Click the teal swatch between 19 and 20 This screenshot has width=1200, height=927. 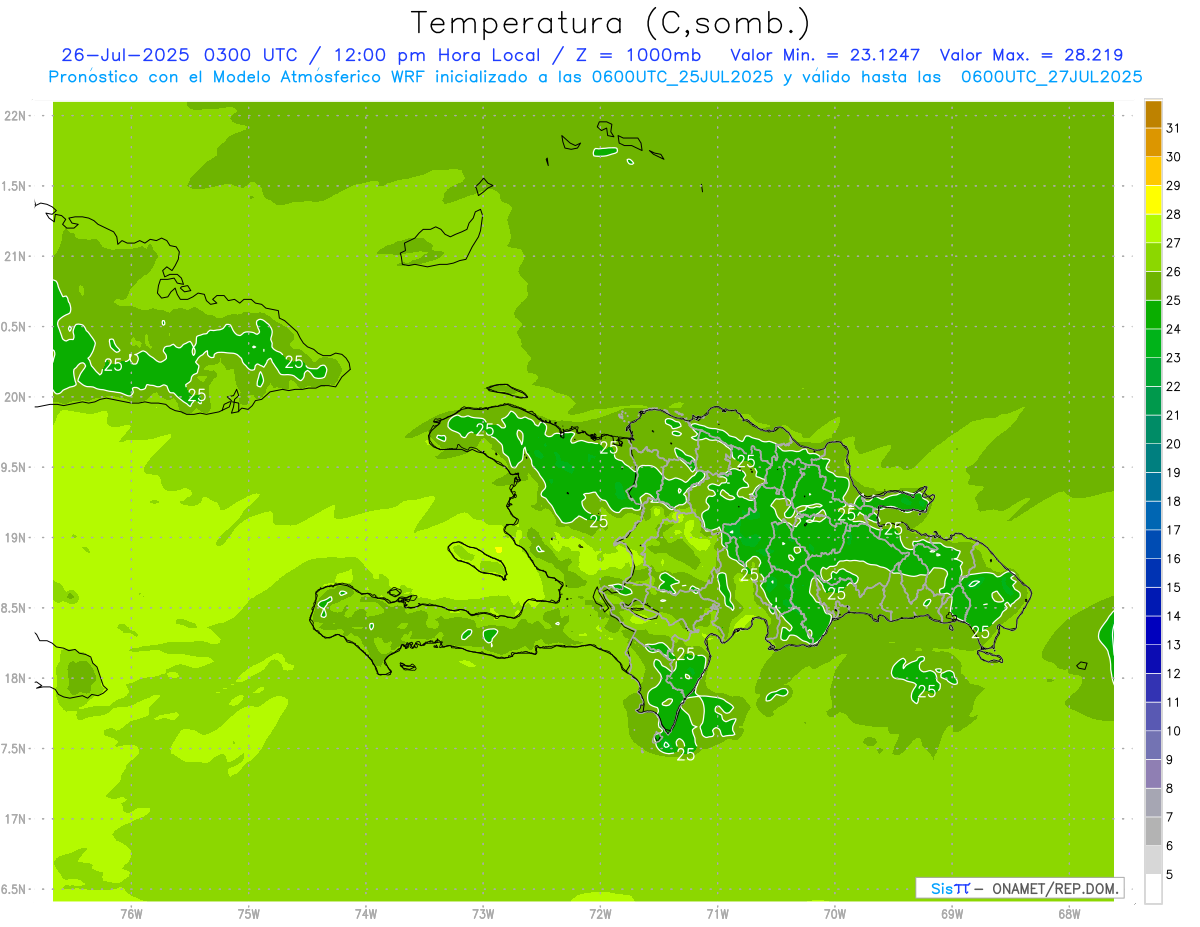coord(1153,458)
